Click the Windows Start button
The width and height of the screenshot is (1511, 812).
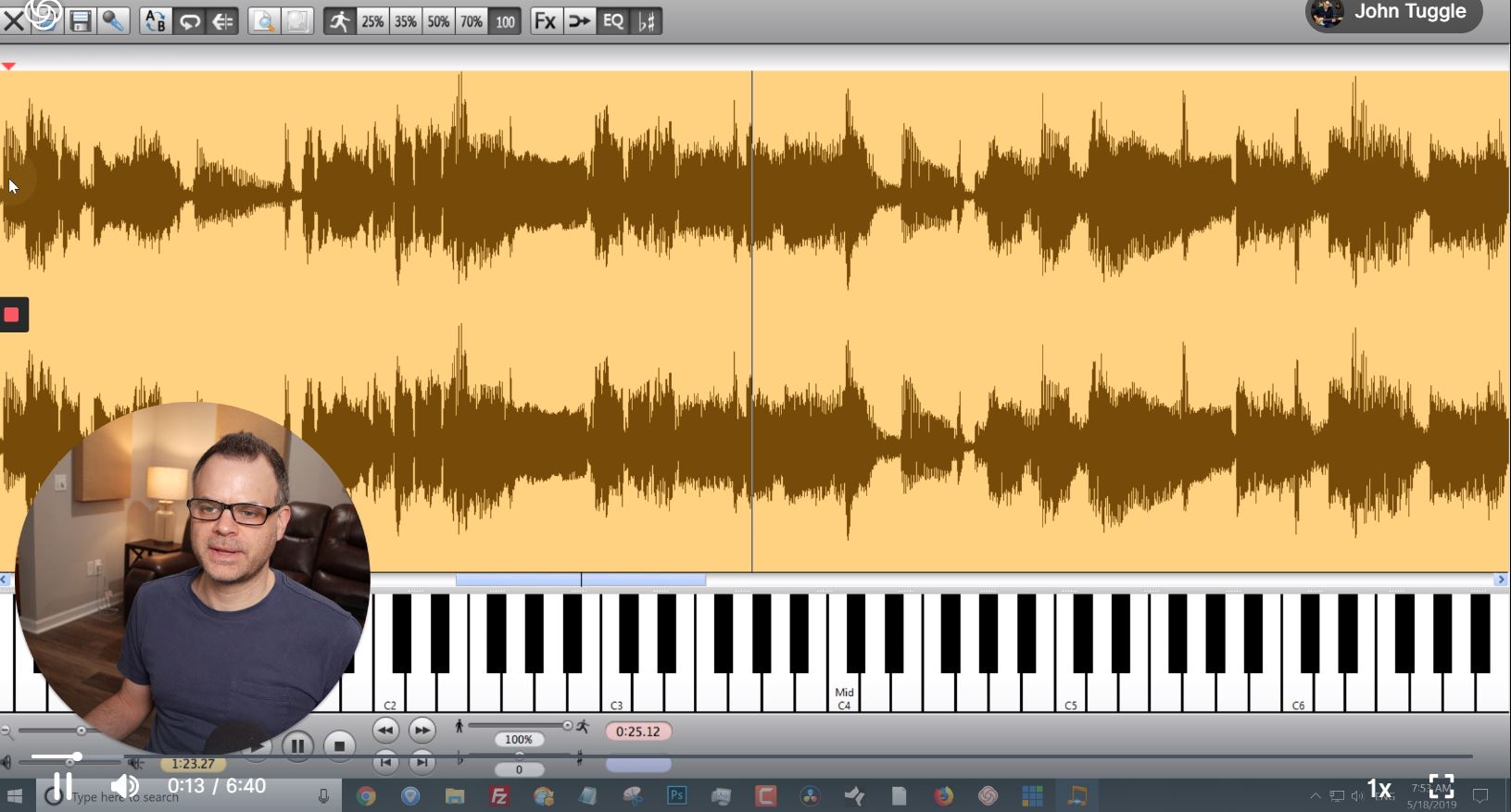coord(14,796)
